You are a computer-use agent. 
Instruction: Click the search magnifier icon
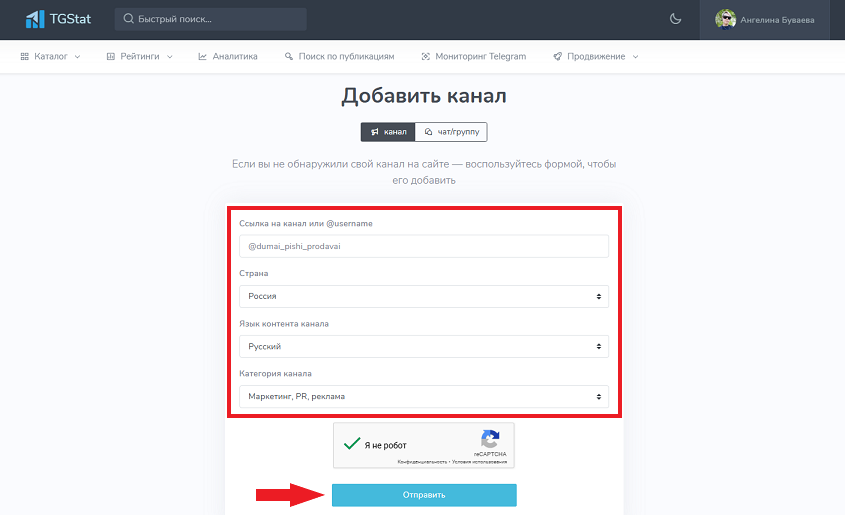click(x=128, y=19)
